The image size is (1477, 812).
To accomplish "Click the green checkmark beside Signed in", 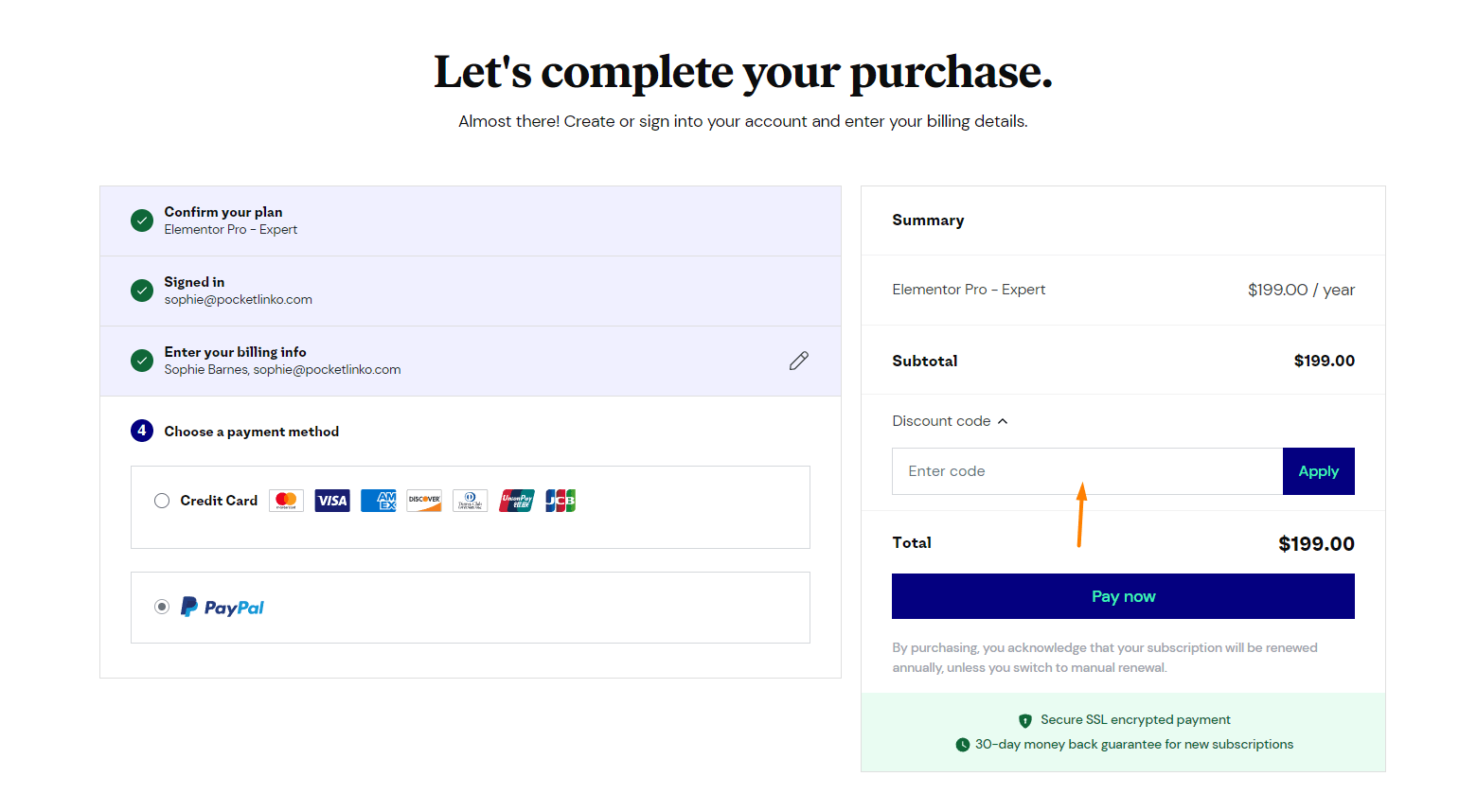I will [142, 291].
